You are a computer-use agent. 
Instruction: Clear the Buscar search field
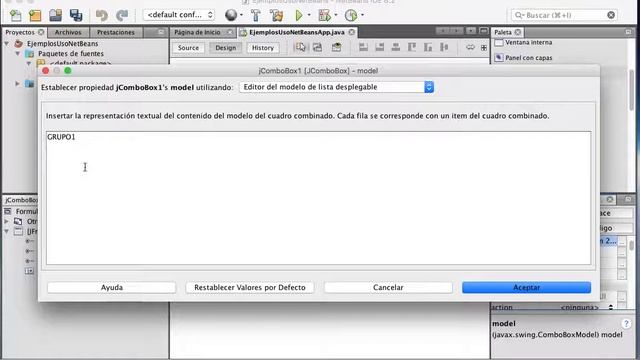611,15
